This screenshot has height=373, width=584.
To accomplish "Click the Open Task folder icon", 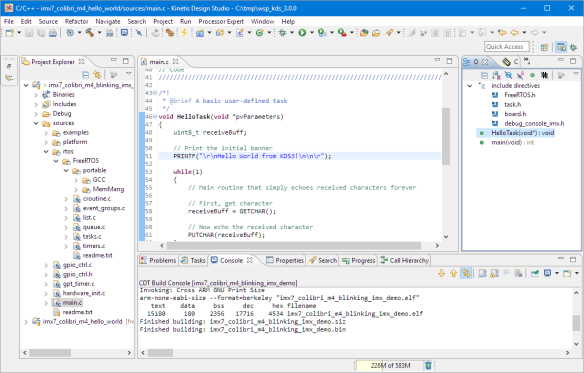I will [376, 33].
